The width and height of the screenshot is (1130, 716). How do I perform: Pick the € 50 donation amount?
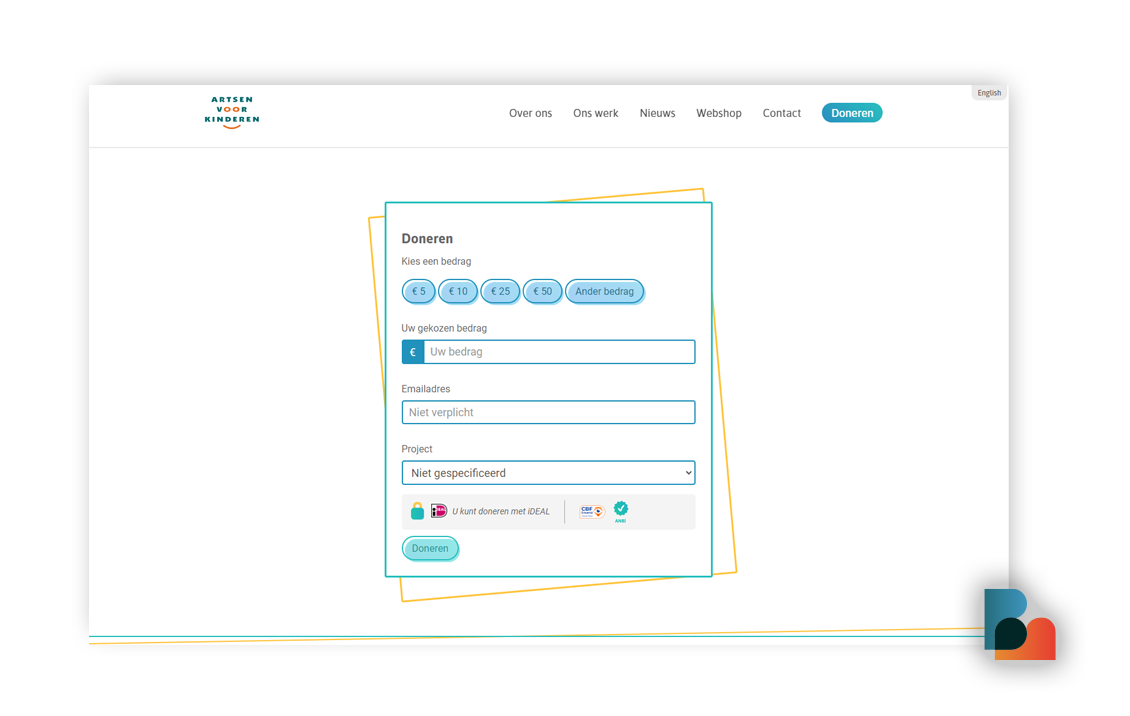click(543, 292)
